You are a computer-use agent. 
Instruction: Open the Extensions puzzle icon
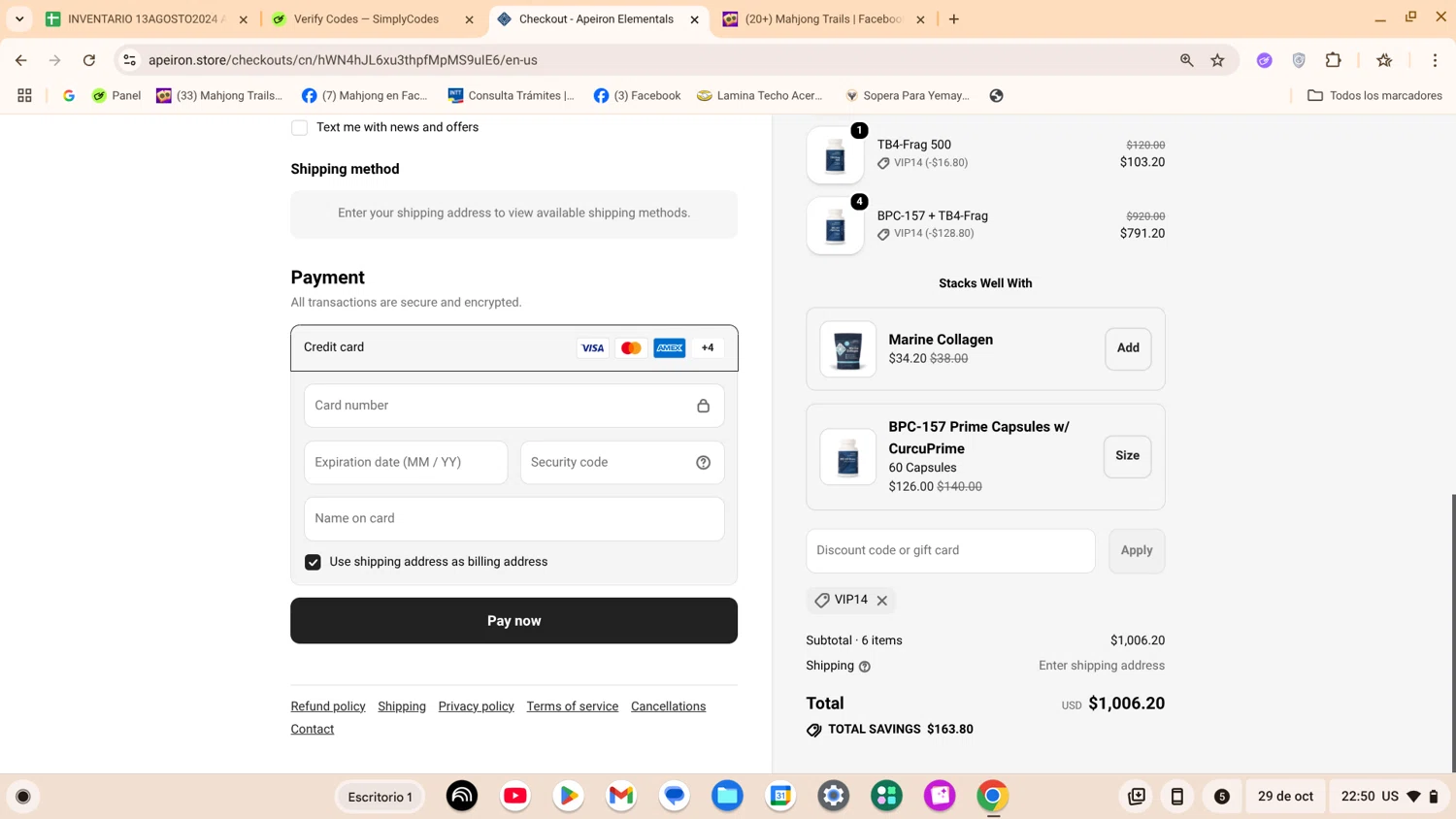(1334, 60)
